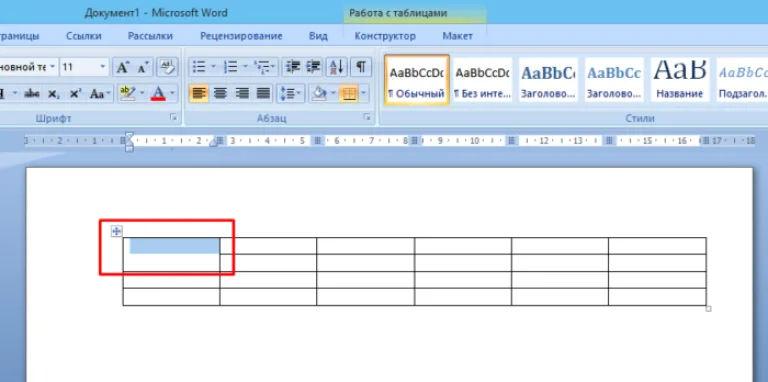
Task: Click the Shrink Font button
Action: click(x=143, y=67)
